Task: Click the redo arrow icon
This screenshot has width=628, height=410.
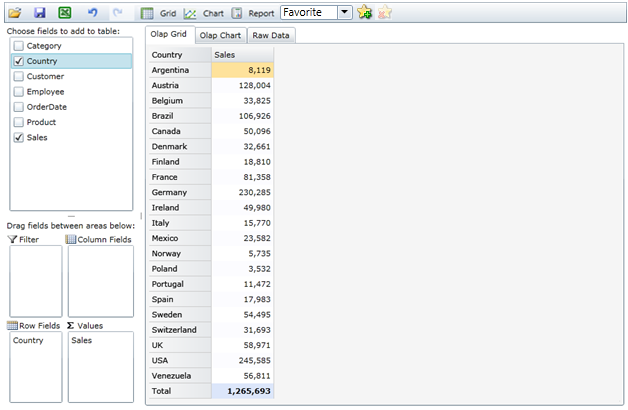Action: (x=118, y=13)
